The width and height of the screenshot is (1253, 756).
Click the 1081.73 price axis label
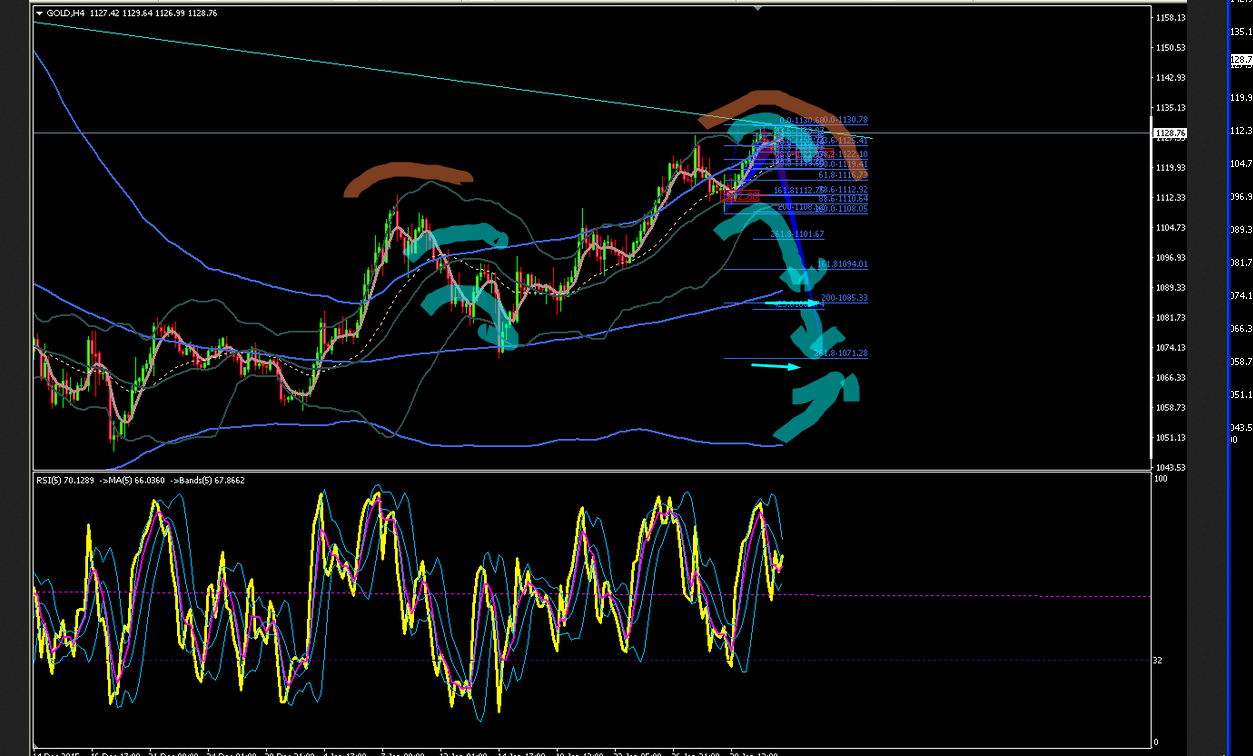click(1170, 318)
